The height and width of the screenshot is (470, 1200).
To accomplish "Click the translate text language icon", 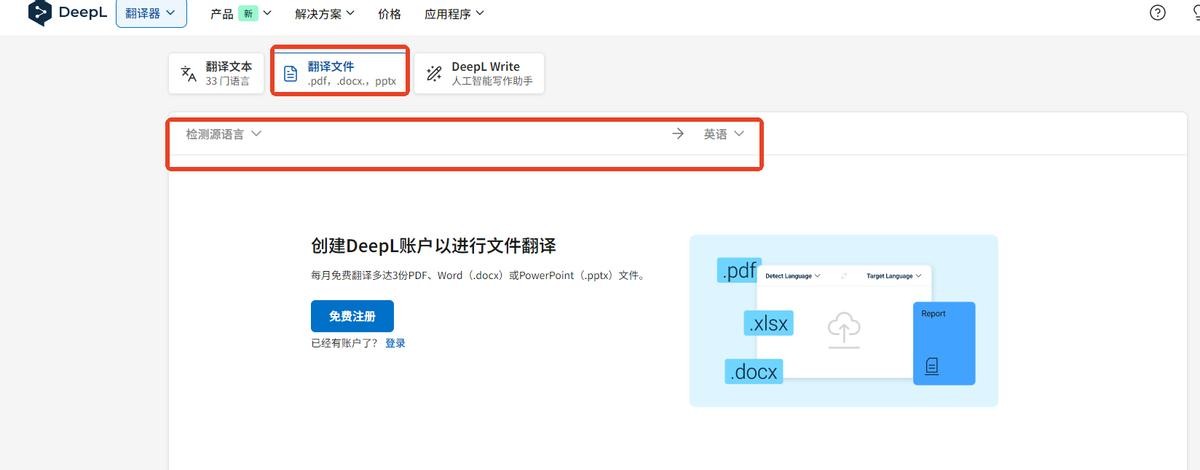I will (188, 74).
